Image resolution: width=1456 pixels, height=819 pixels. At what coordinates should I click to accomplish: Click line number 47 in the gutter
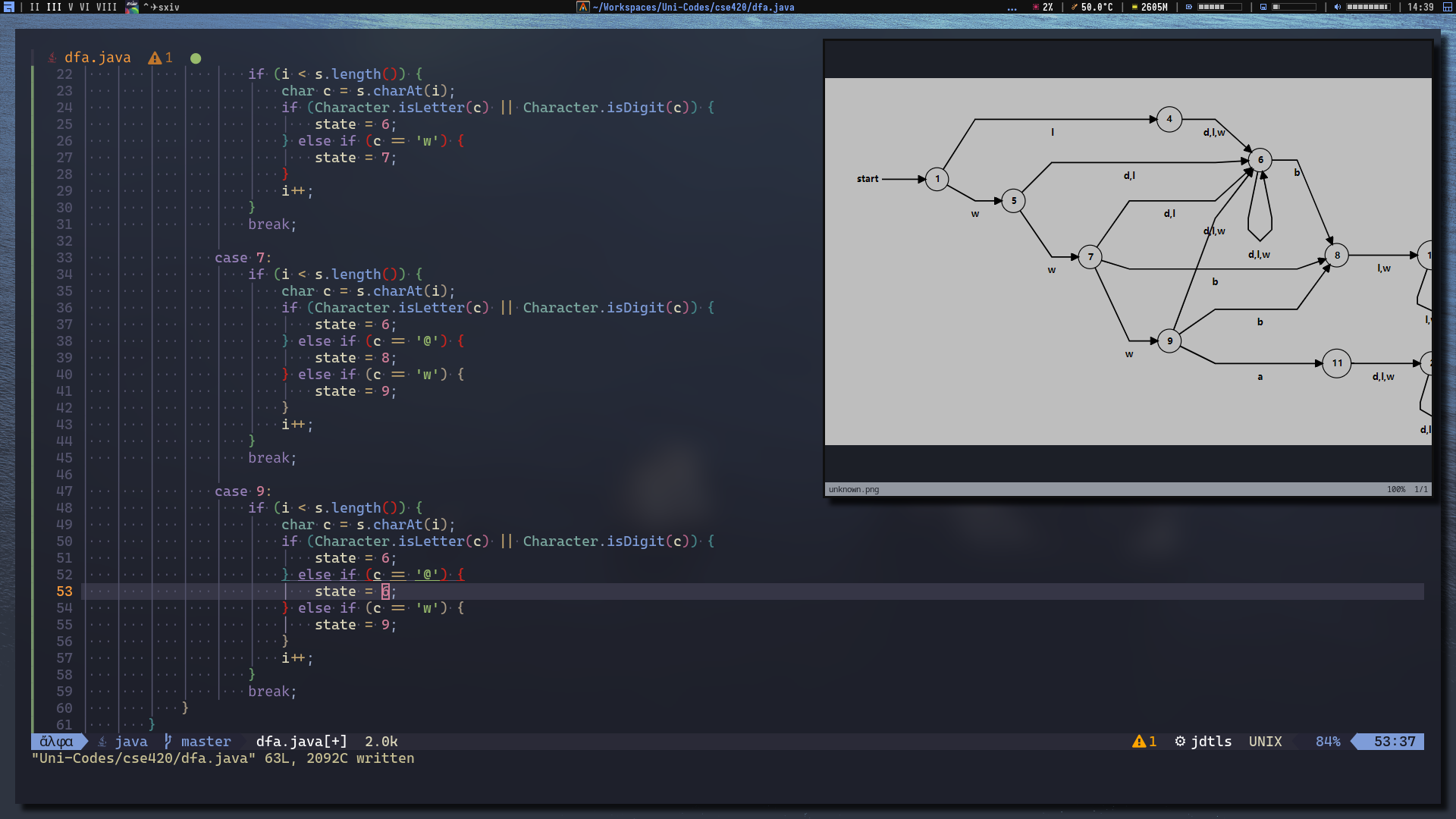[x=64, y=491]
